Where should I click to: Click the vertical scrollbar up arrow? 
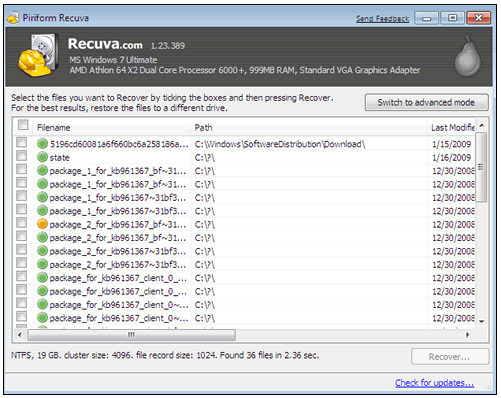point(481,126)
